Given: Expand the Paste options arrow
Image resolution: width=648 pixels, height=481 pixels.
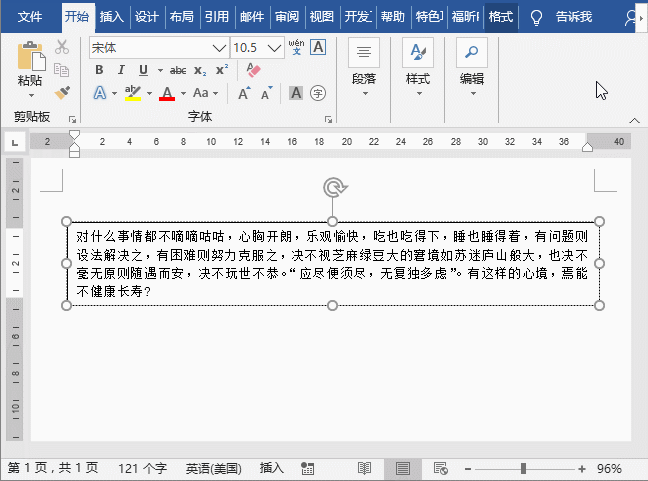Looking at the screenshot, I should [x=31, y=95].
